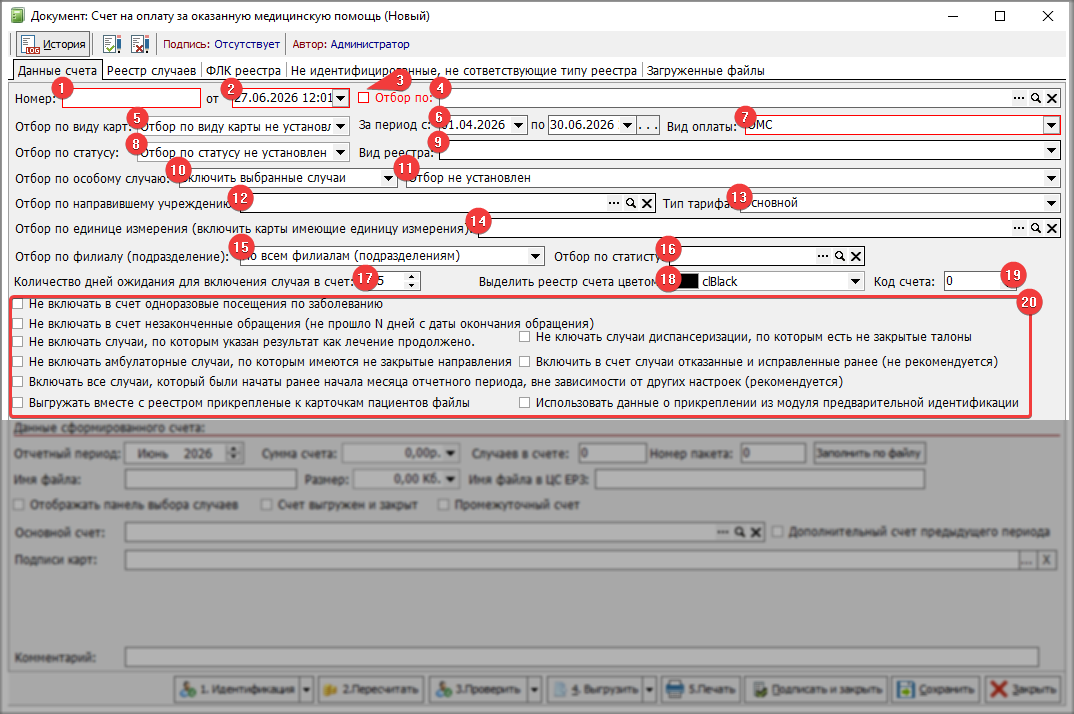Click Заполнить по файлу button

point(869,453)
